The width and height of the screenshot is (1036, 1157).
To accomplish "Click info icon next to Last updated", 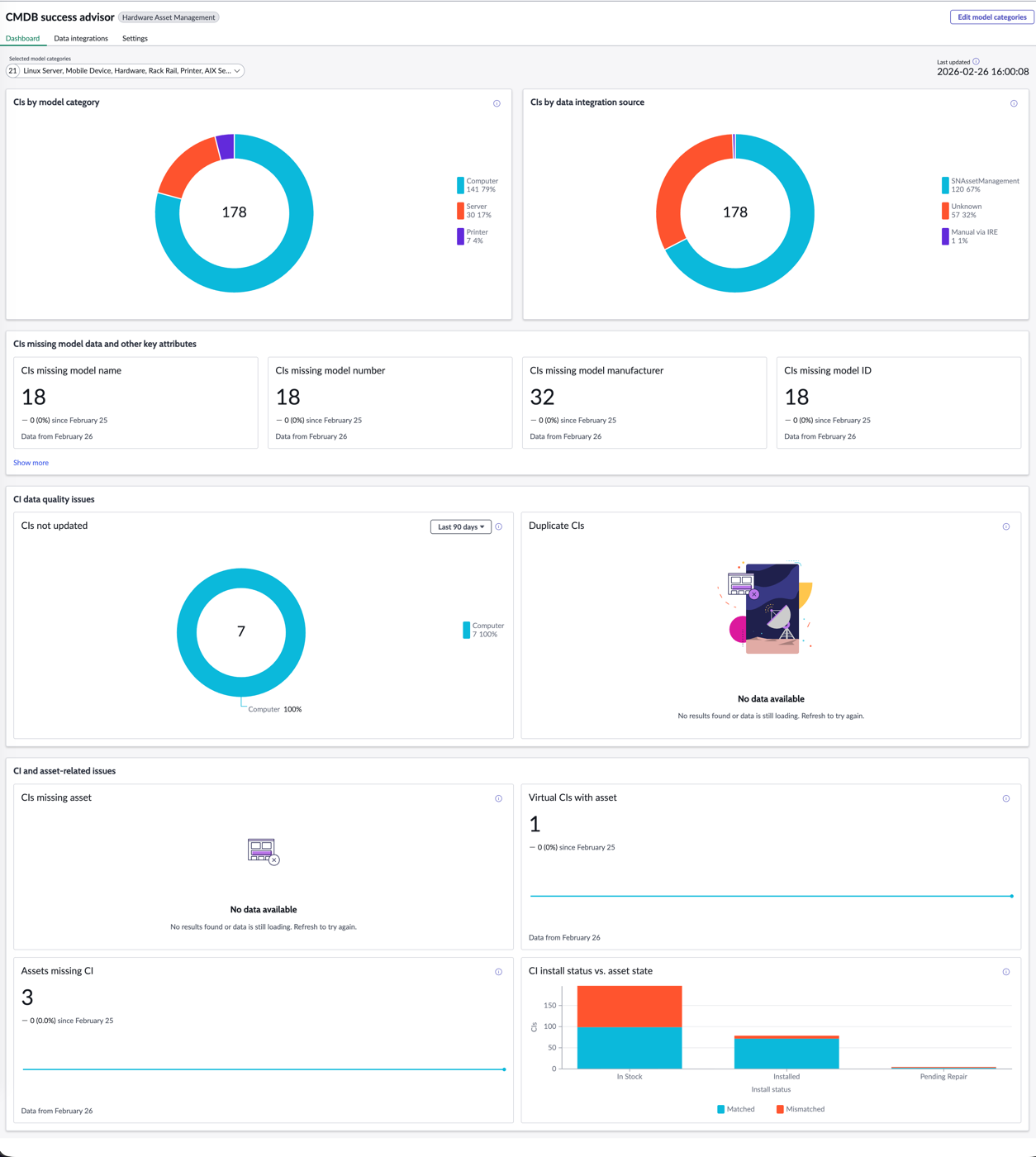I will (976, 61).
